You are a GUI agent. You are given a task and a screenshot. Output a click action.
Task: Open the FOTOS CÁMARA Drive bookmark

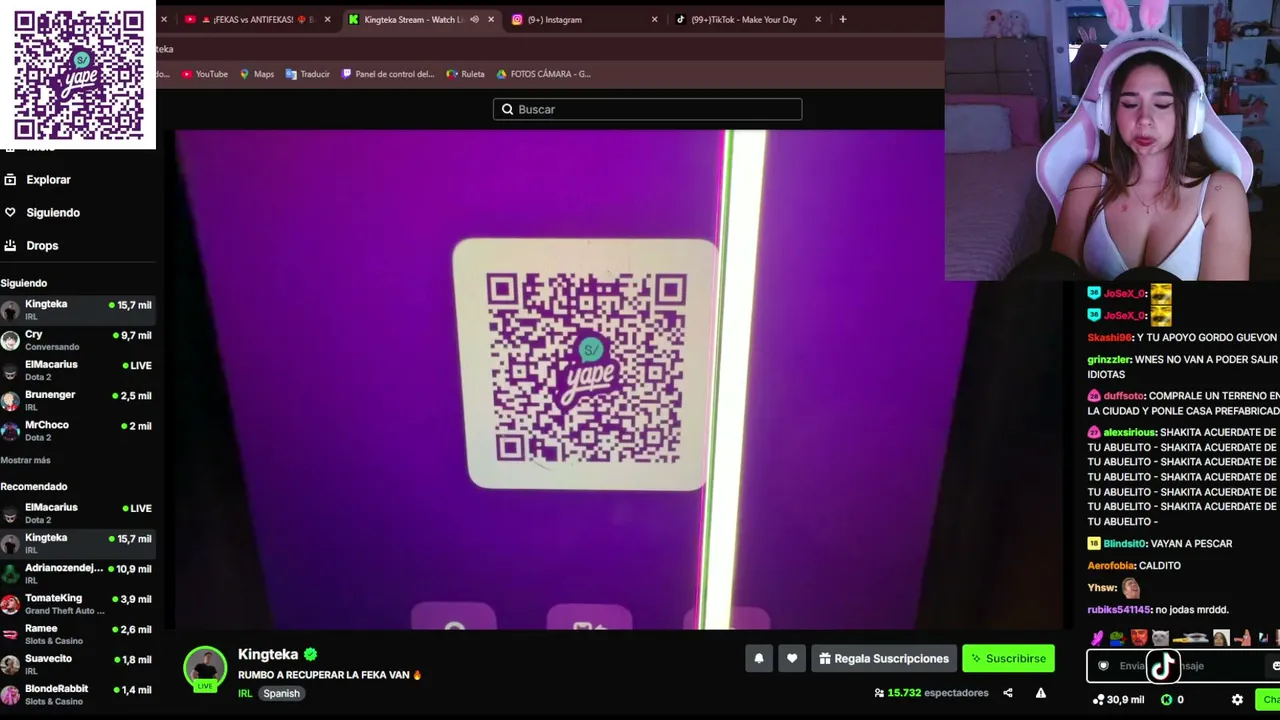pyautogui.click(x=544, y=74)
